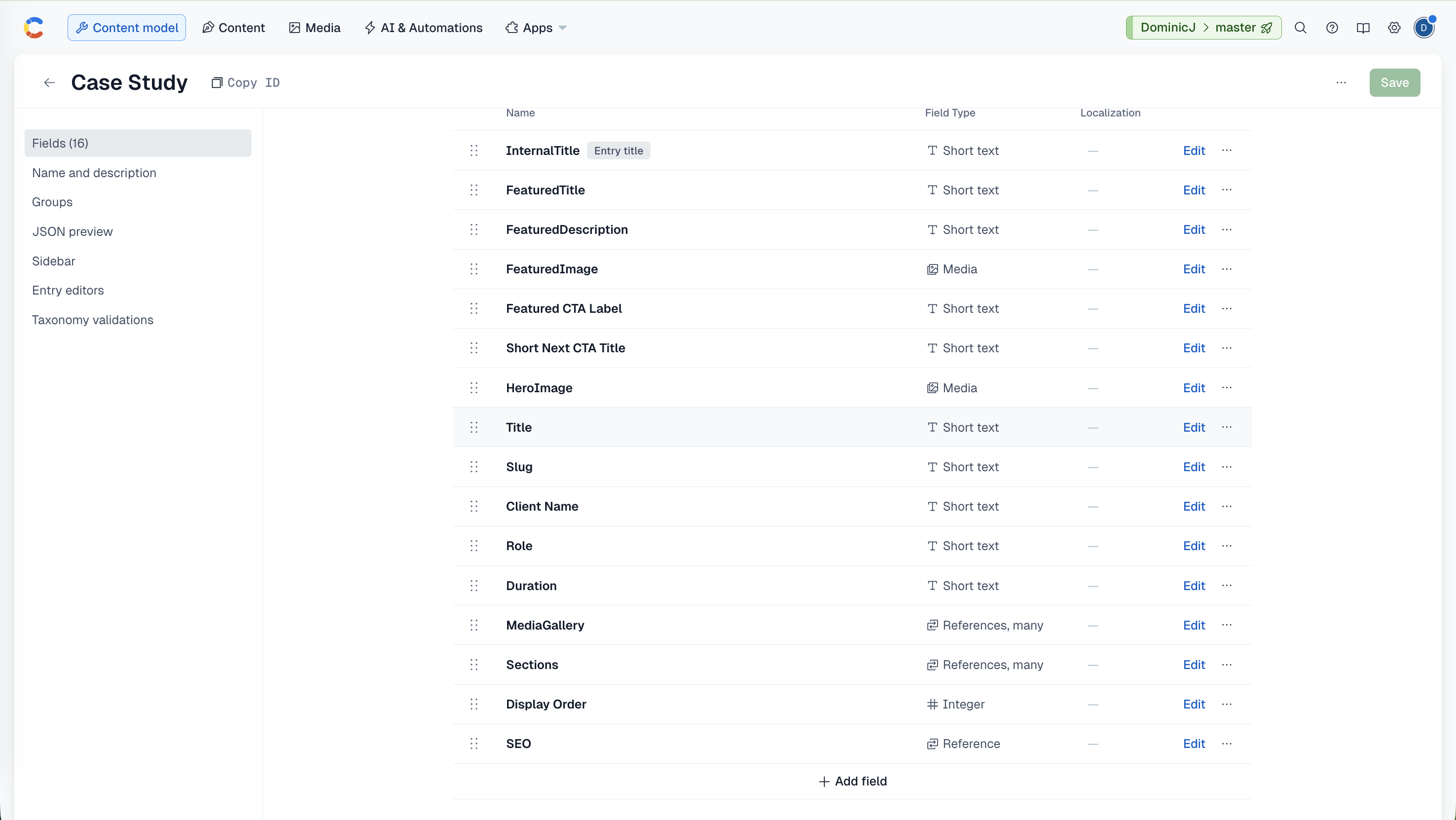Edit the InternalTitle field

pyautogui.click(x=1194, y=150)
